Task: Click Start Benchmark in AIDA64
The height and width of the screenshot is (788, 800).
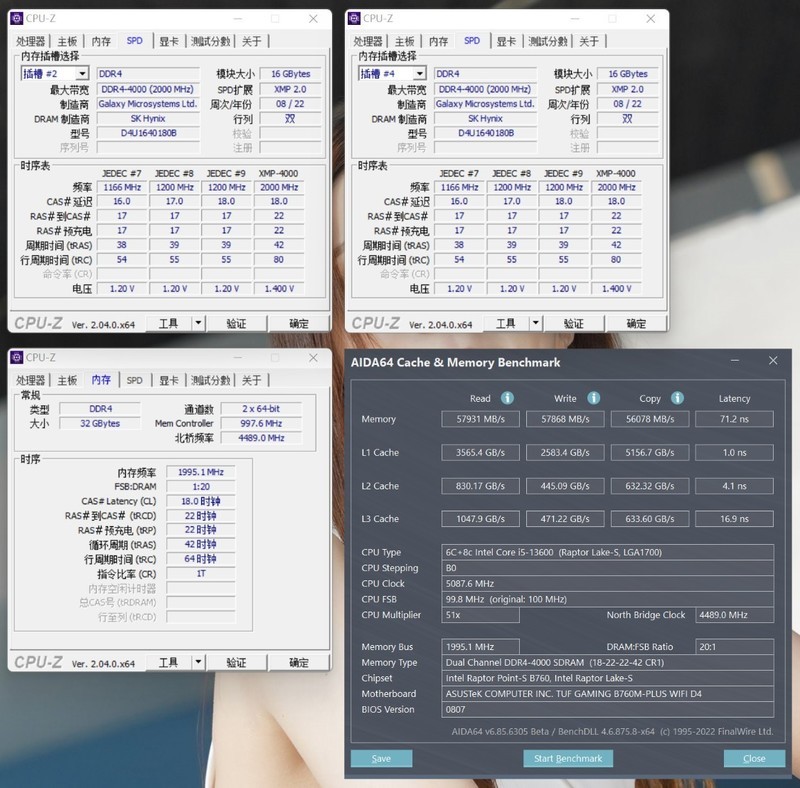Action: 566,758
